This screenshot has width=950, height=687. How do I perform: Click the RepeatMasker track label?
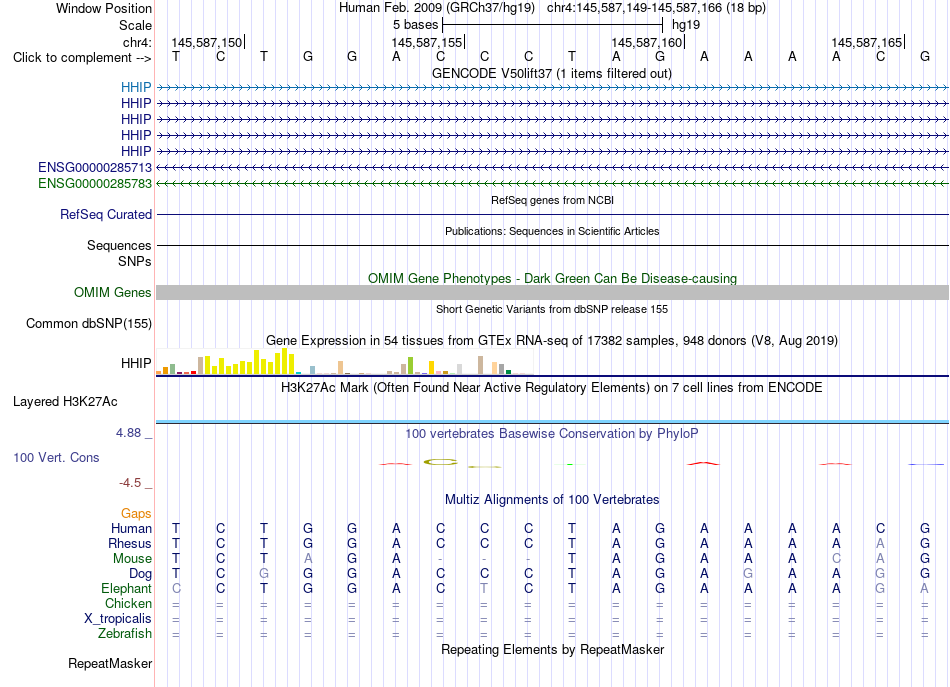click(x=110, y=663)
